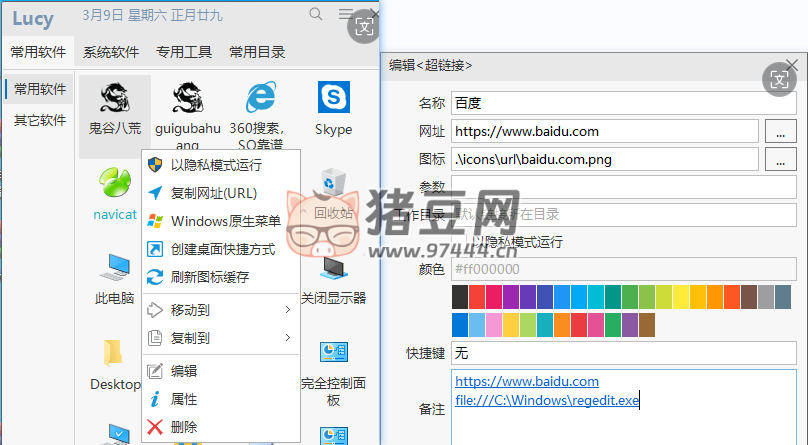
Task: Click the 鬼谷八荒 game icon
Action: [x=114, y=99]
